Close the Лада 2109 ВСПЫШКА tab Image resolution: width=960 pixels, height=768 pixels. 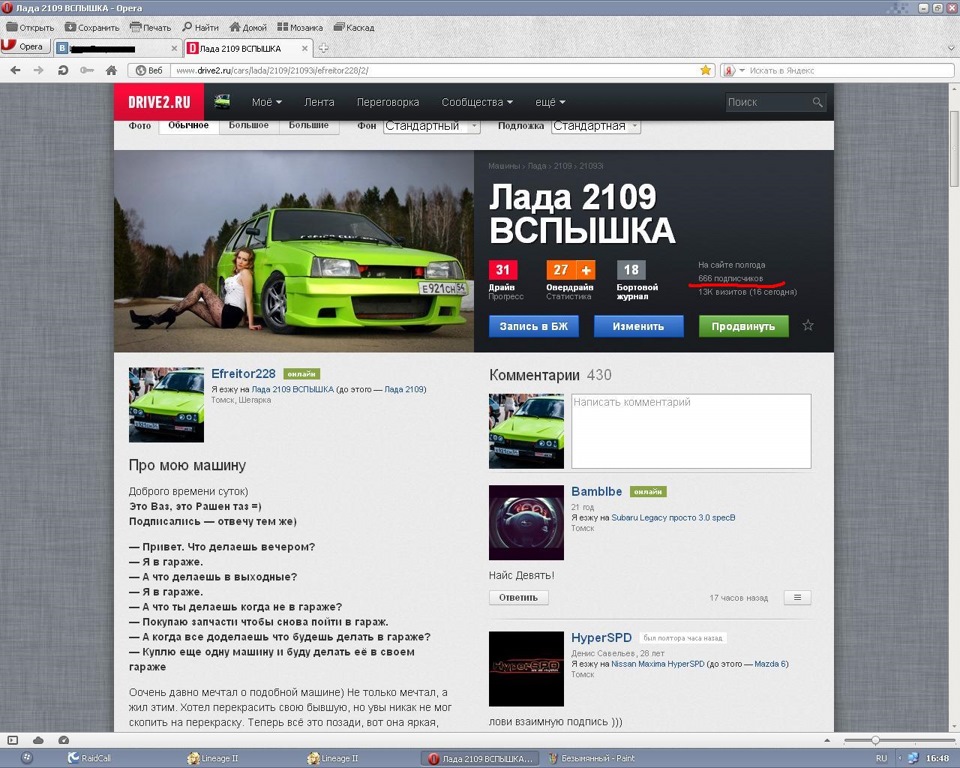click(x=305, y=48)
